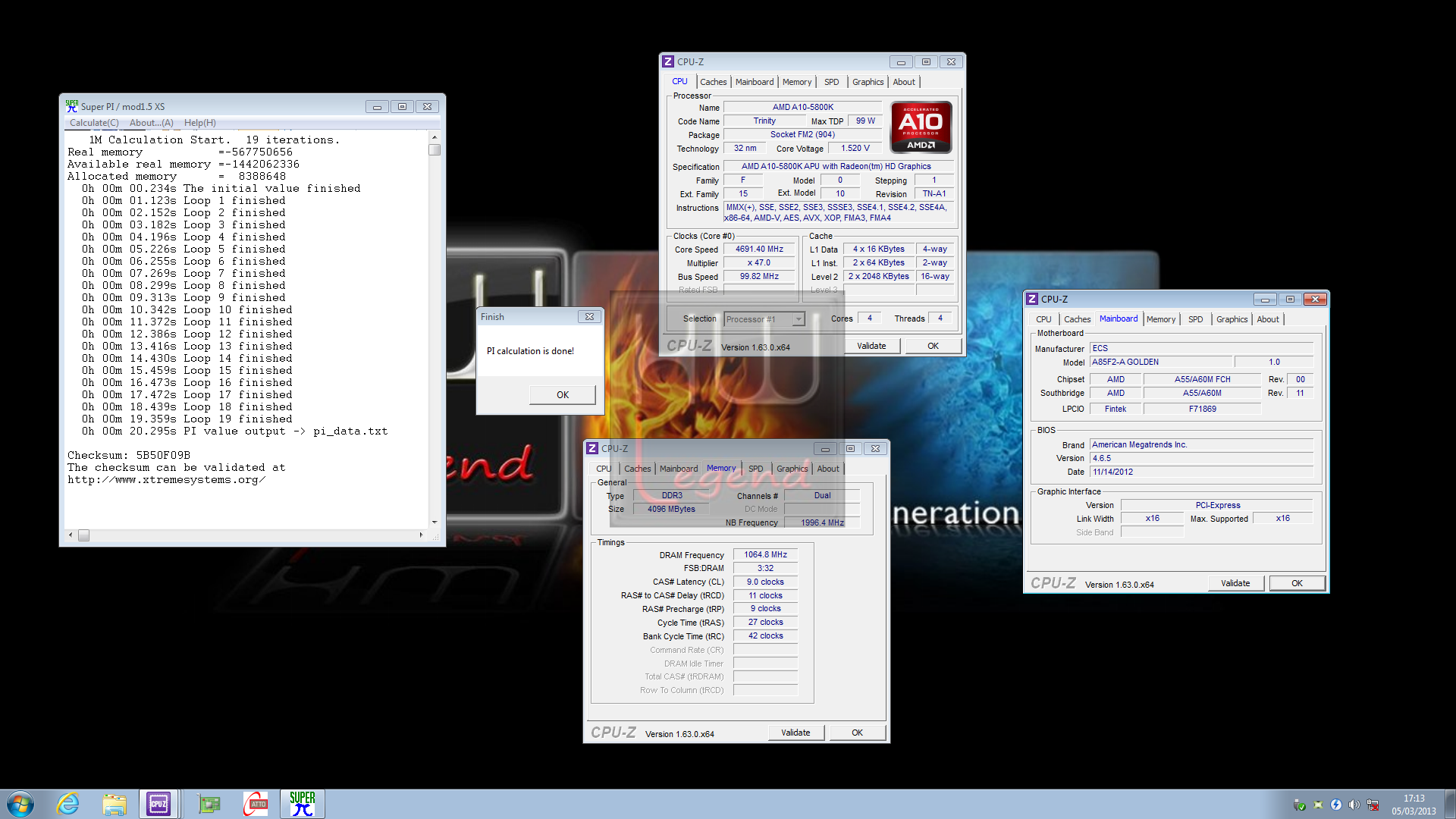Click Super PI horizontal scroll right arrow
Screen dimensions: 1456x819
point(421,535)
